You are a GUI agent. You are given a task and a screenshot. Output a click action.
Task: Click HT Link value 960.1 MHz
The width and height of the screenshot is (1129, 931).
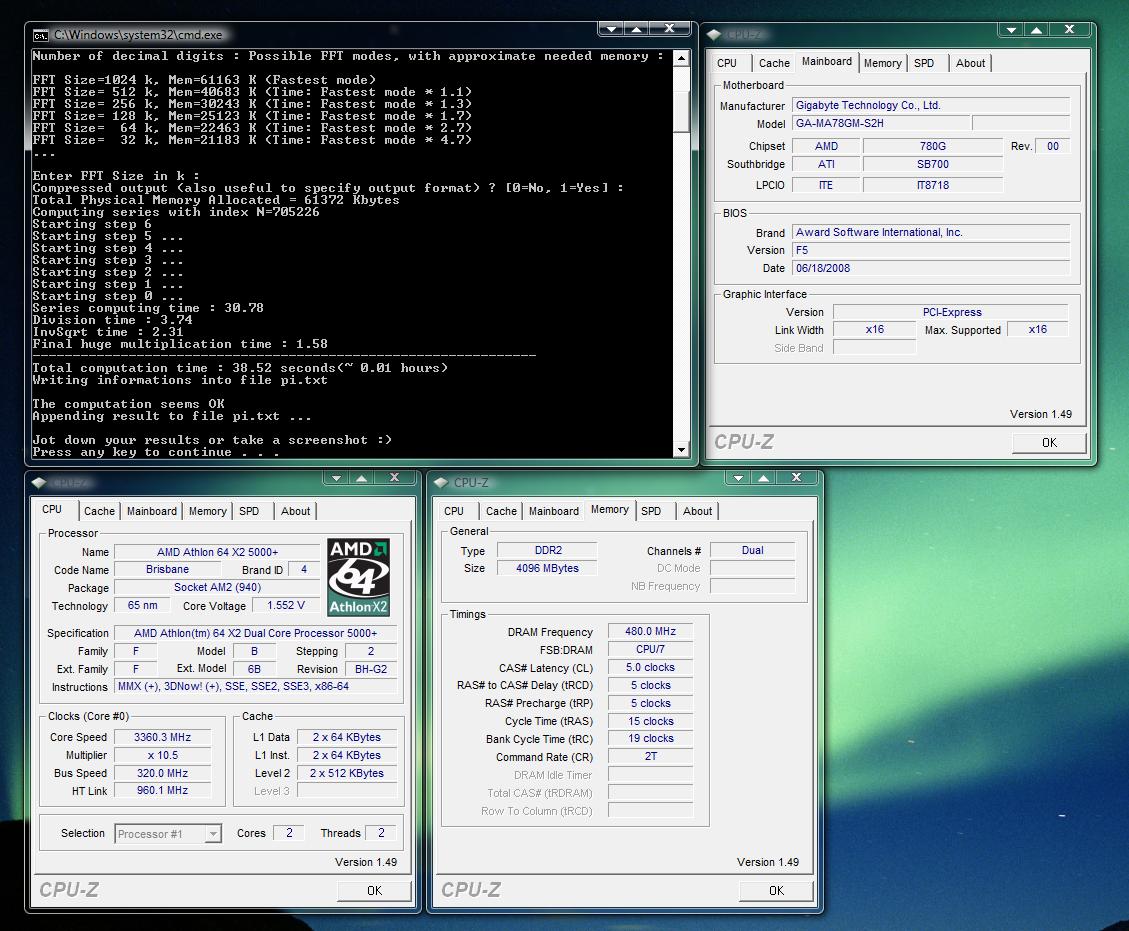coord(163,791)
